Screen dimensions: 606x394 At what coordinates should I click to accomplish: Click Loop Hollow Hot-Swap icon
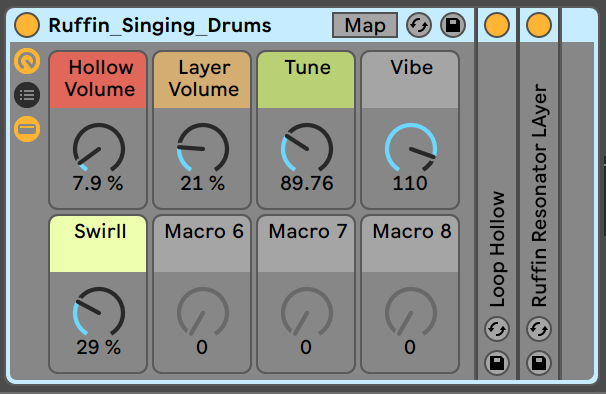tap(497, 329)
